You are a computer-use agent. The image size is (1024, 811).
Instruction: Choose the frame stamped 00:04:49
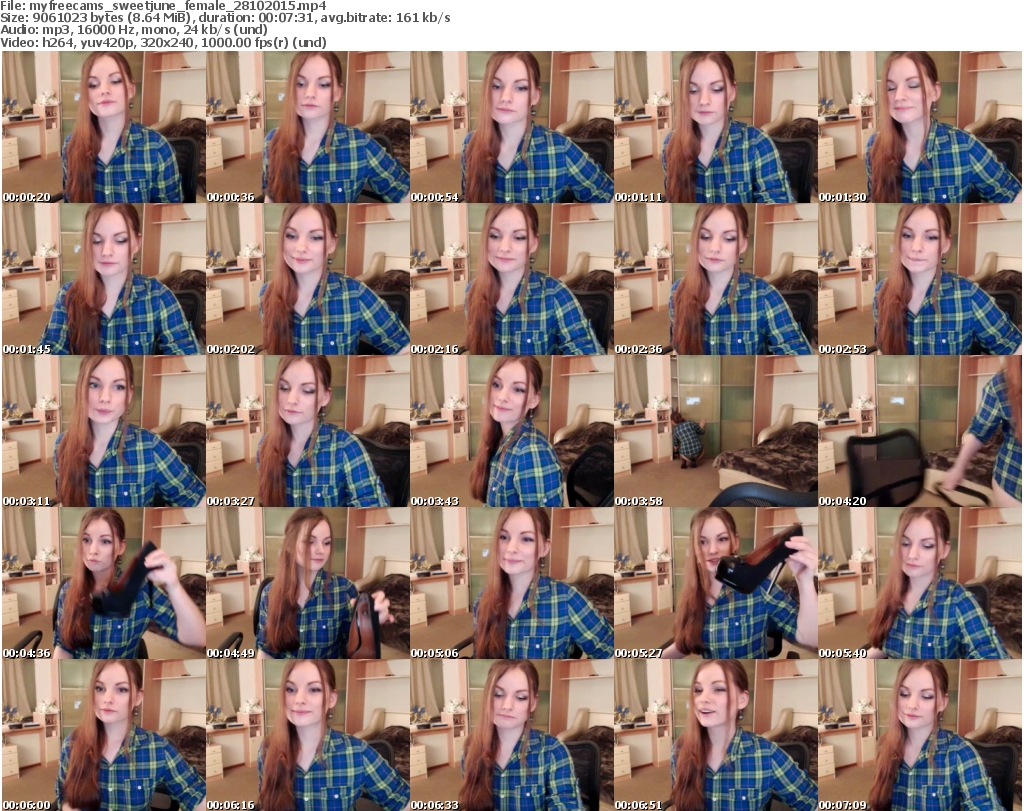(308, 583)
